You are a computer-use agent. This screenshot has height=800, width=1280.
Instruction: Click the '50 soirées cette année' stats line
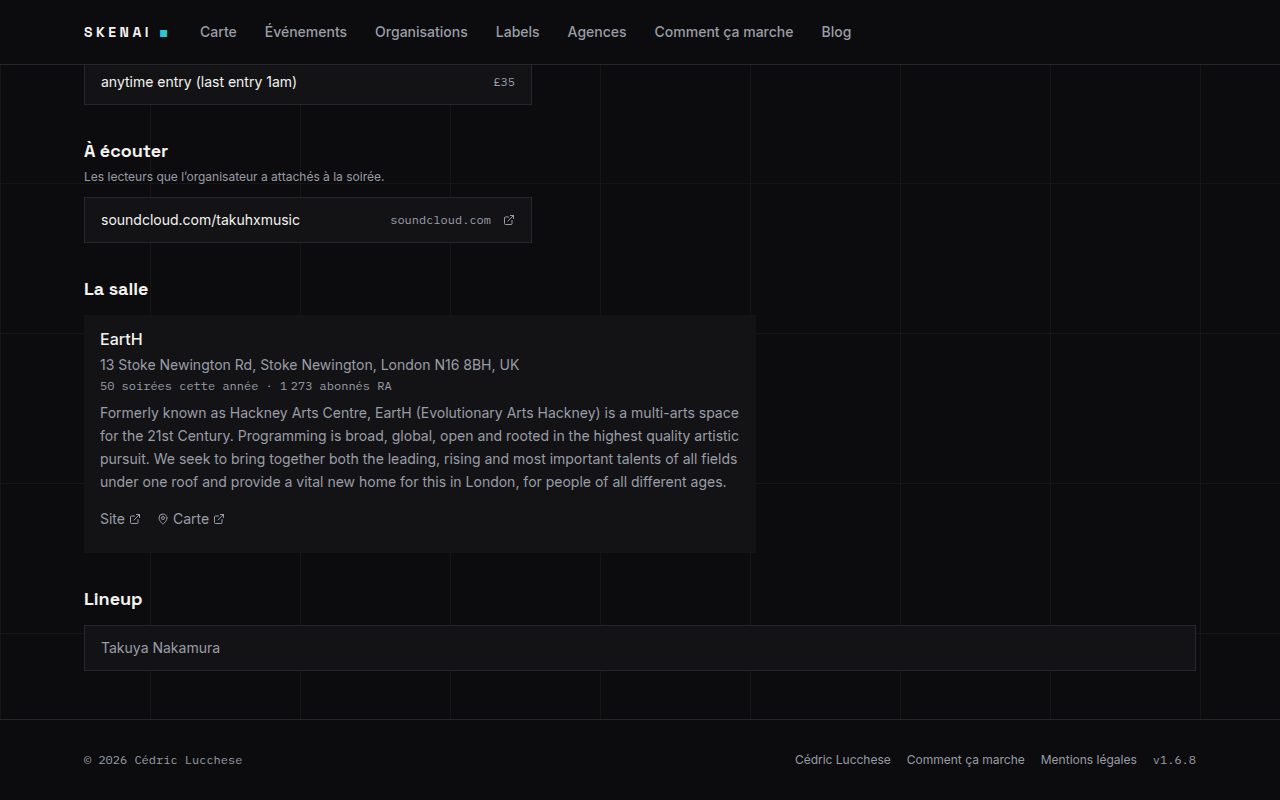246,386
